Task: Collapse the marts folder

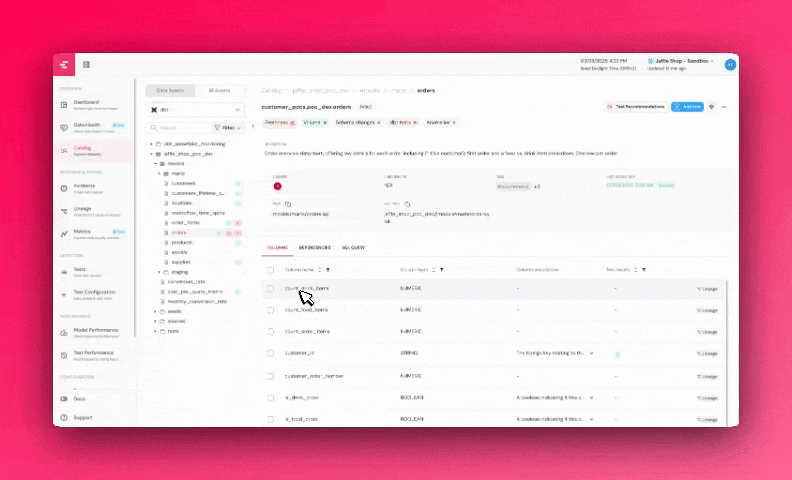Action: click(159, 173)
